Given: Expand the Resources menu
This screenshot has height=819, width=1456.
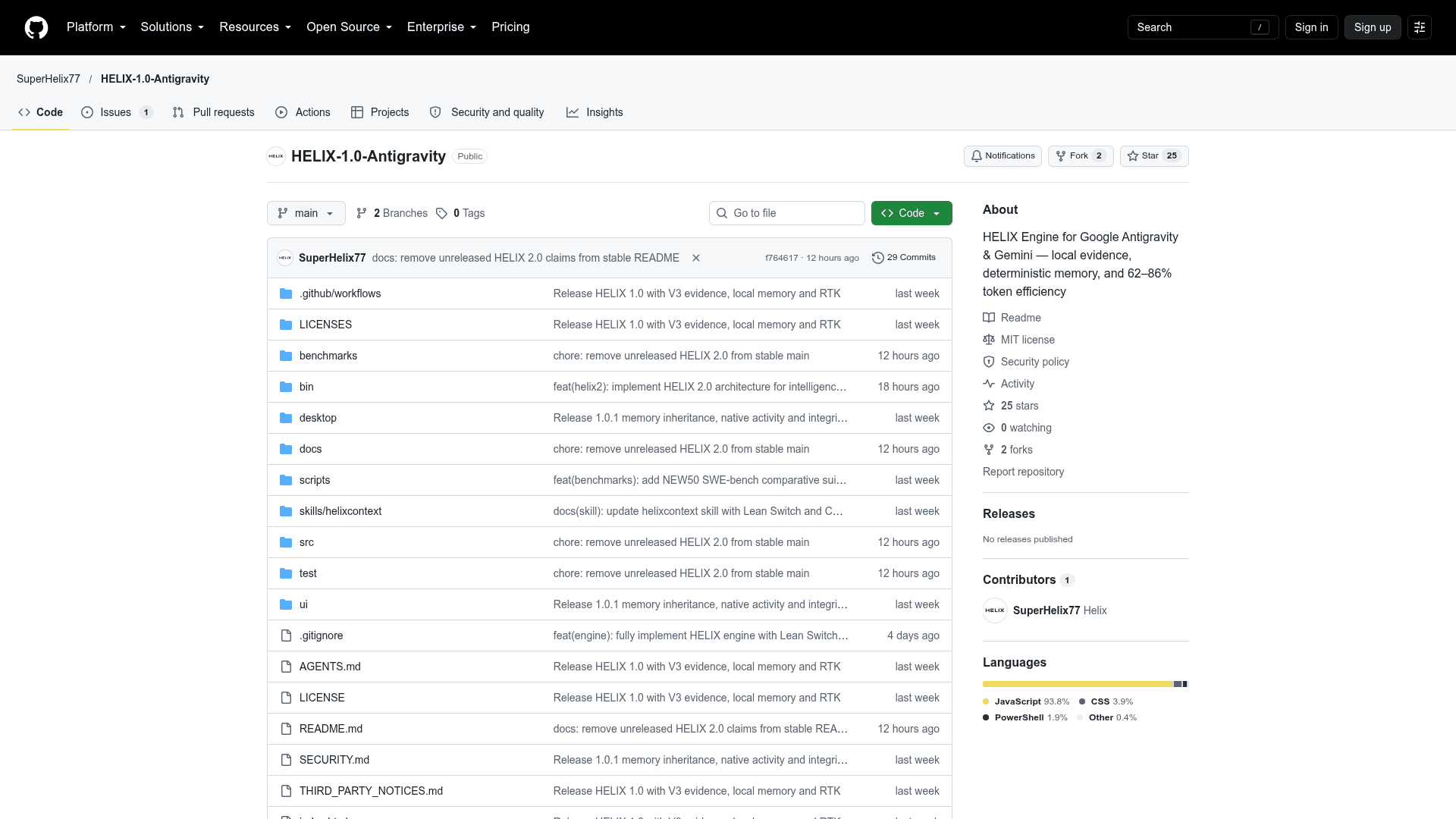Looking at the screenshot, I should coord(256,27).
